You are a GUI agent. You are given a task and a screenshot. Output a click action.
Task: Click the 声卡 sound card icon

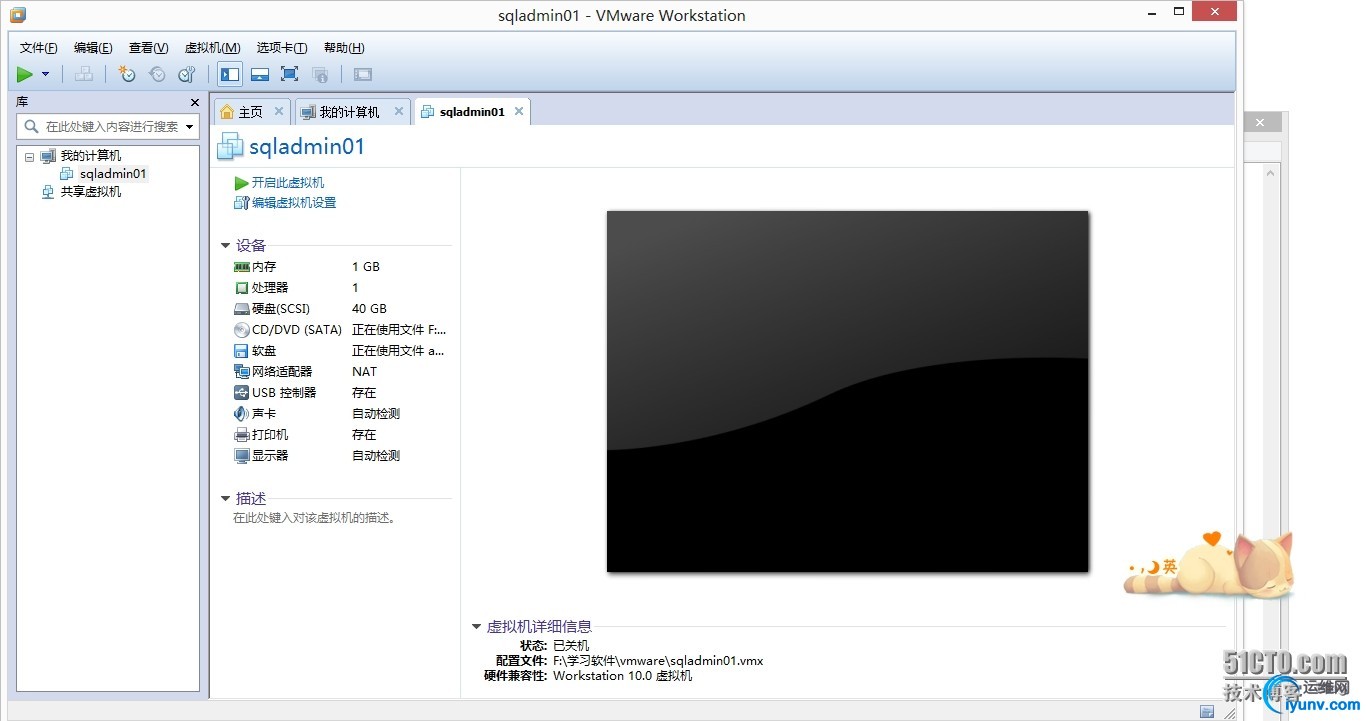pyautogui.click(x=241, y=414)
